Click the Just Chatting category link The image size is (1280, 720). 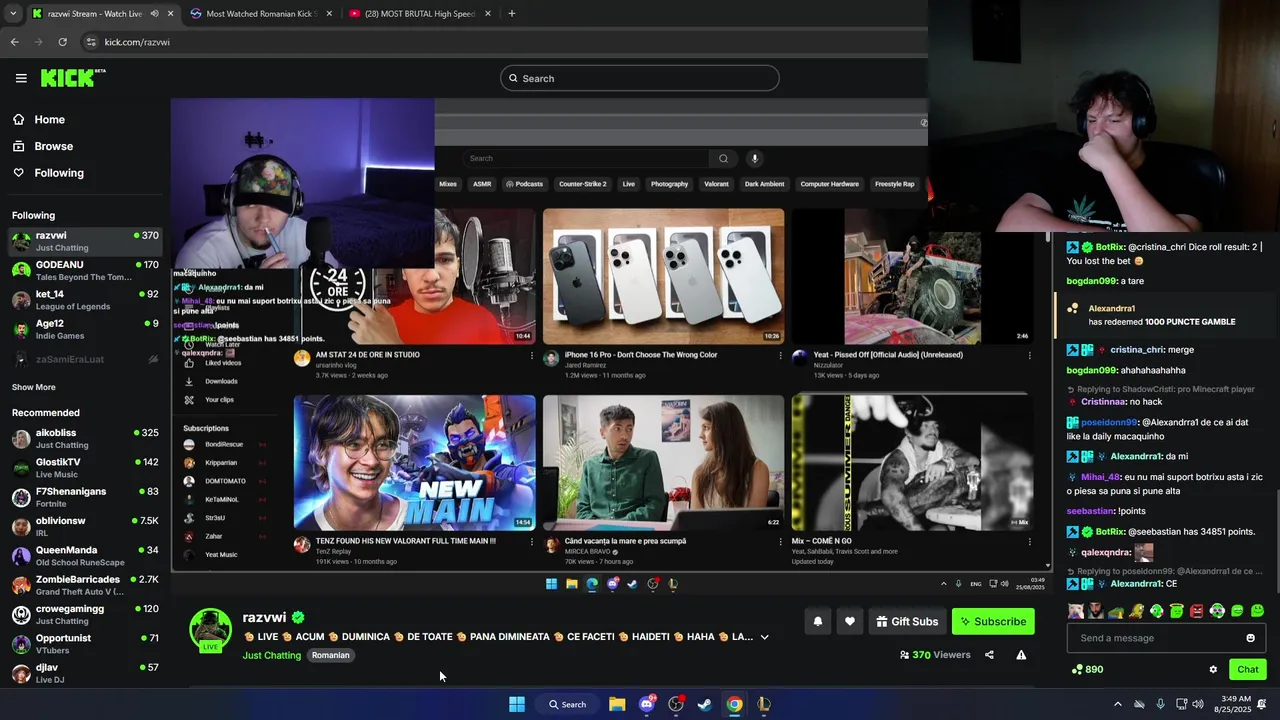[x=271, y=655]
